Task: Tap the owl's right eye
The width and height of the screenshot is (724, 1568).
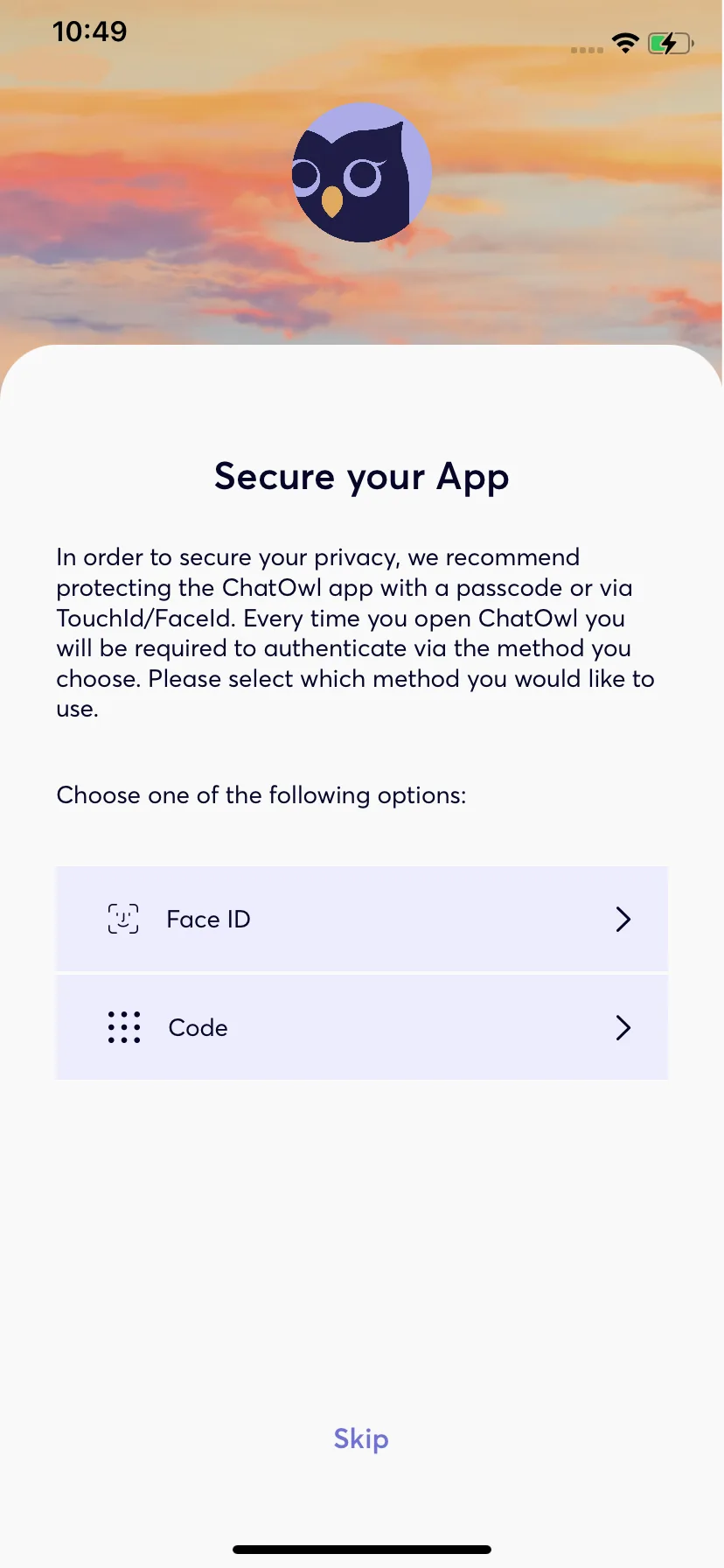Action: coord(362,177)
